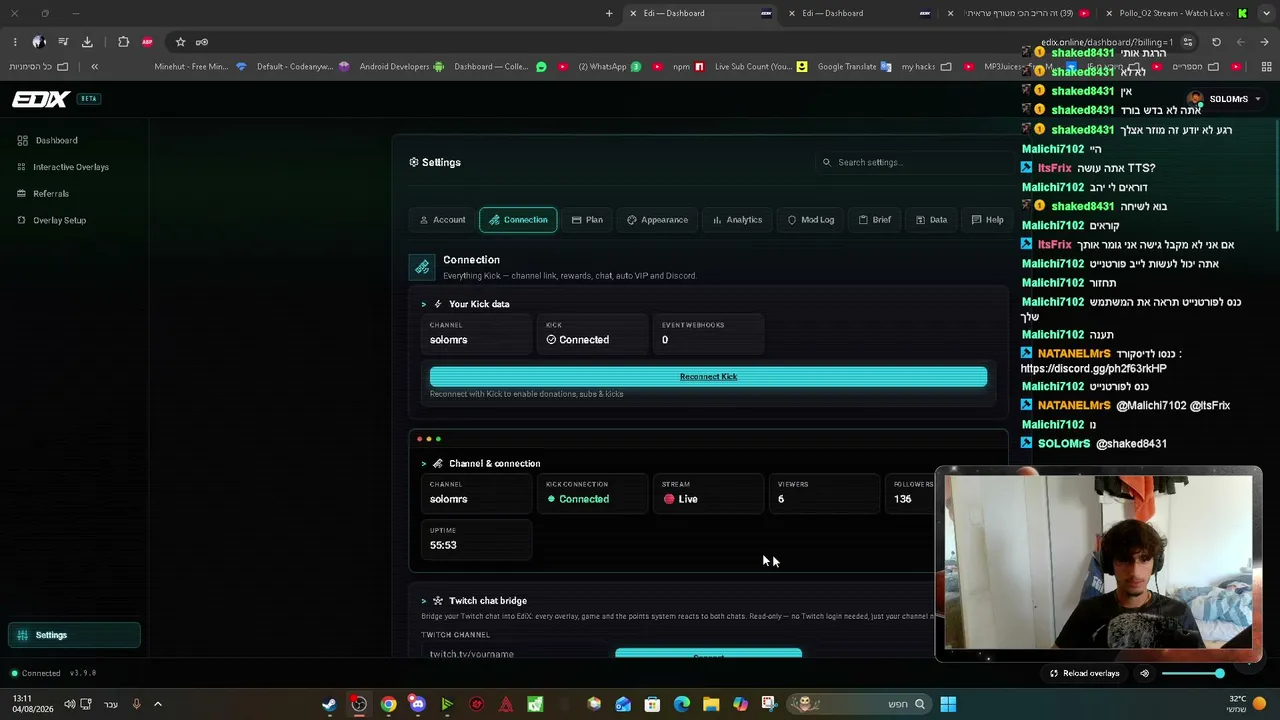Select the Connection settings tab
The height and width of the screenshot is (720, 1280).
pos(518,220)
